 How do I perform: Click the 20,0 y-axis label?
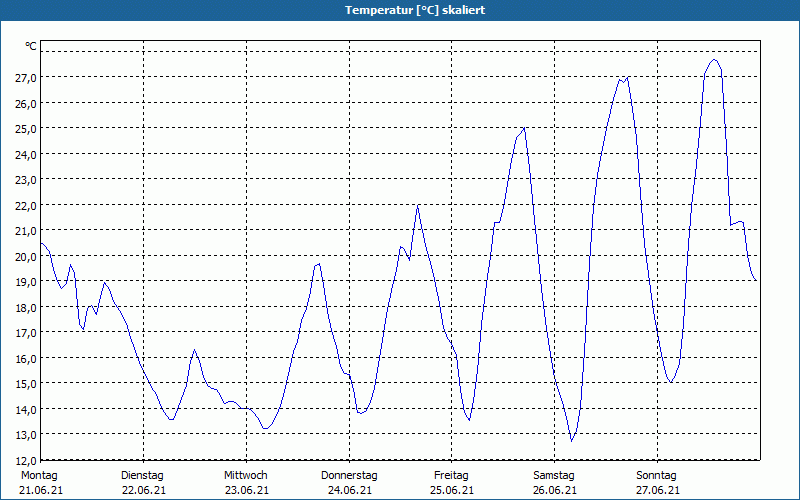coord(26,256)
